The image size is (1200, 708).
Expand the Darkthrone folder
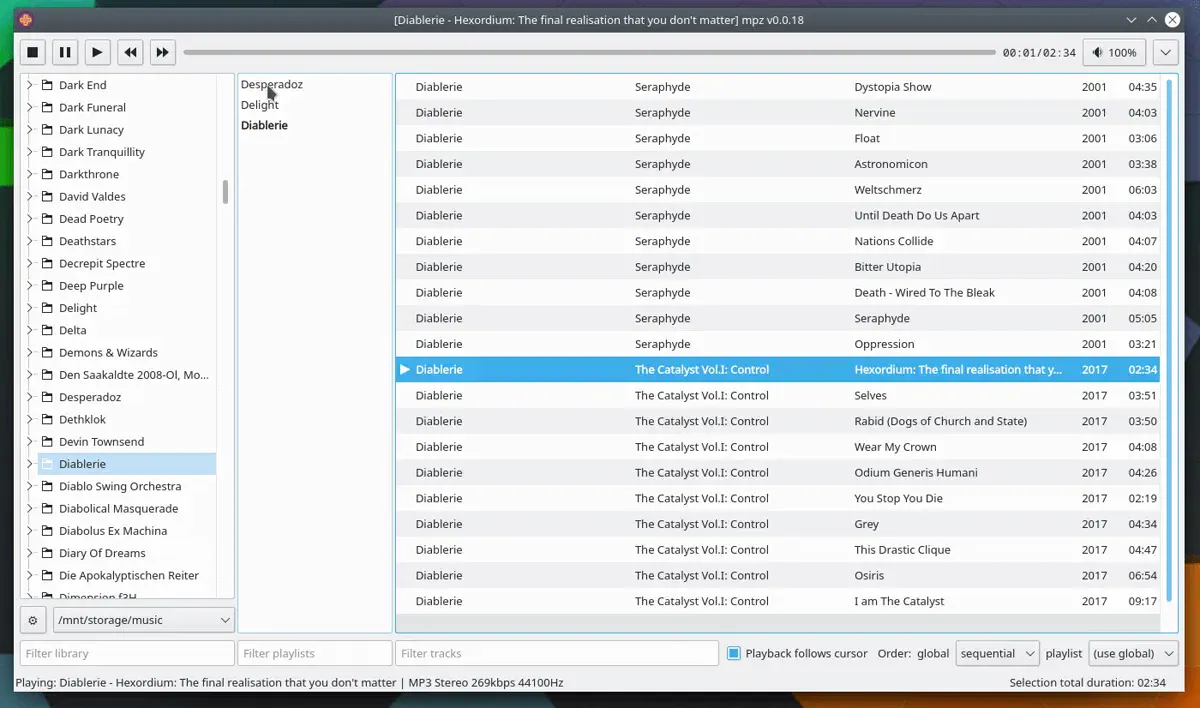[29, 174]
